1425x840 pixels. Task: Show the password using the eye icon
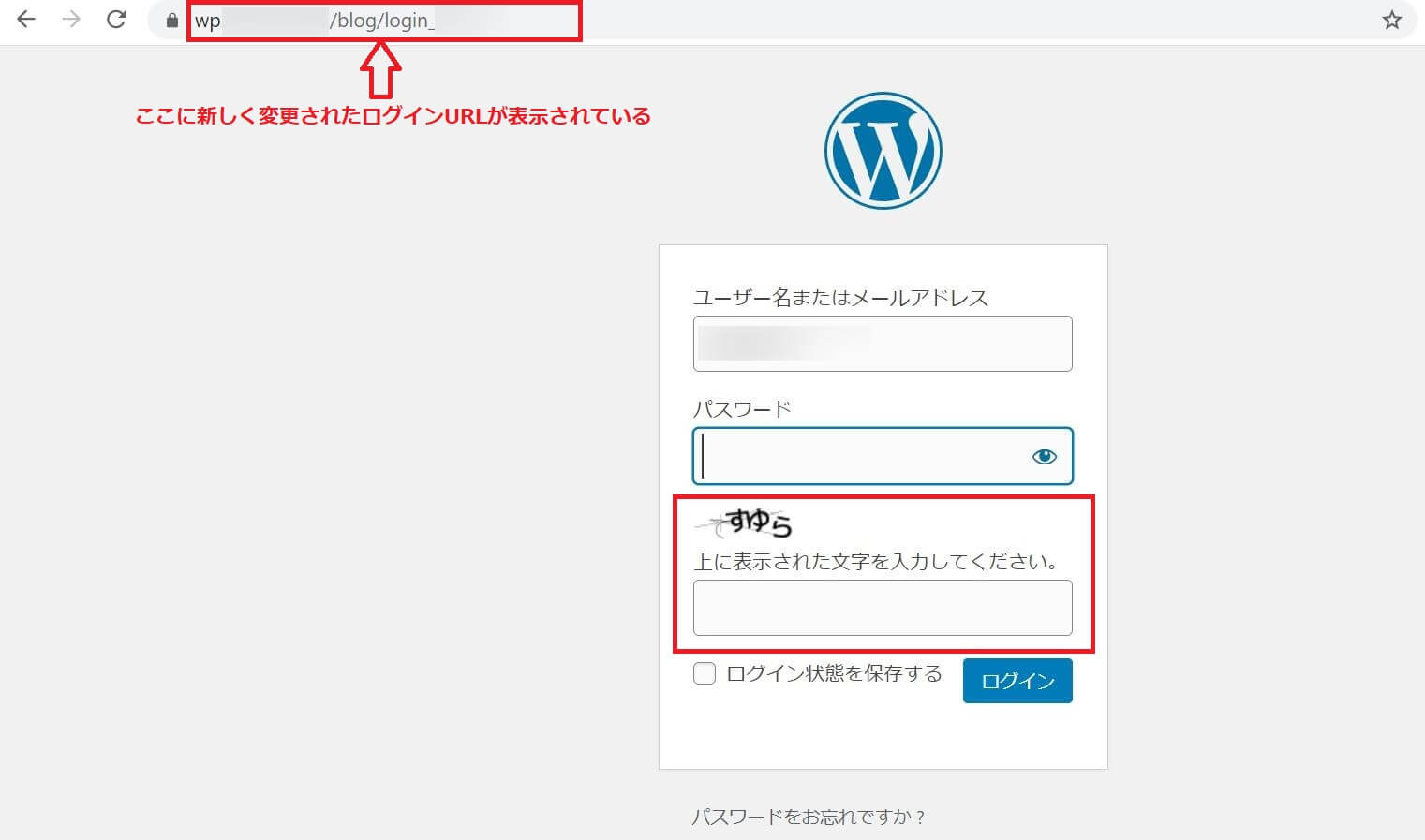[x=1044, y=456]
